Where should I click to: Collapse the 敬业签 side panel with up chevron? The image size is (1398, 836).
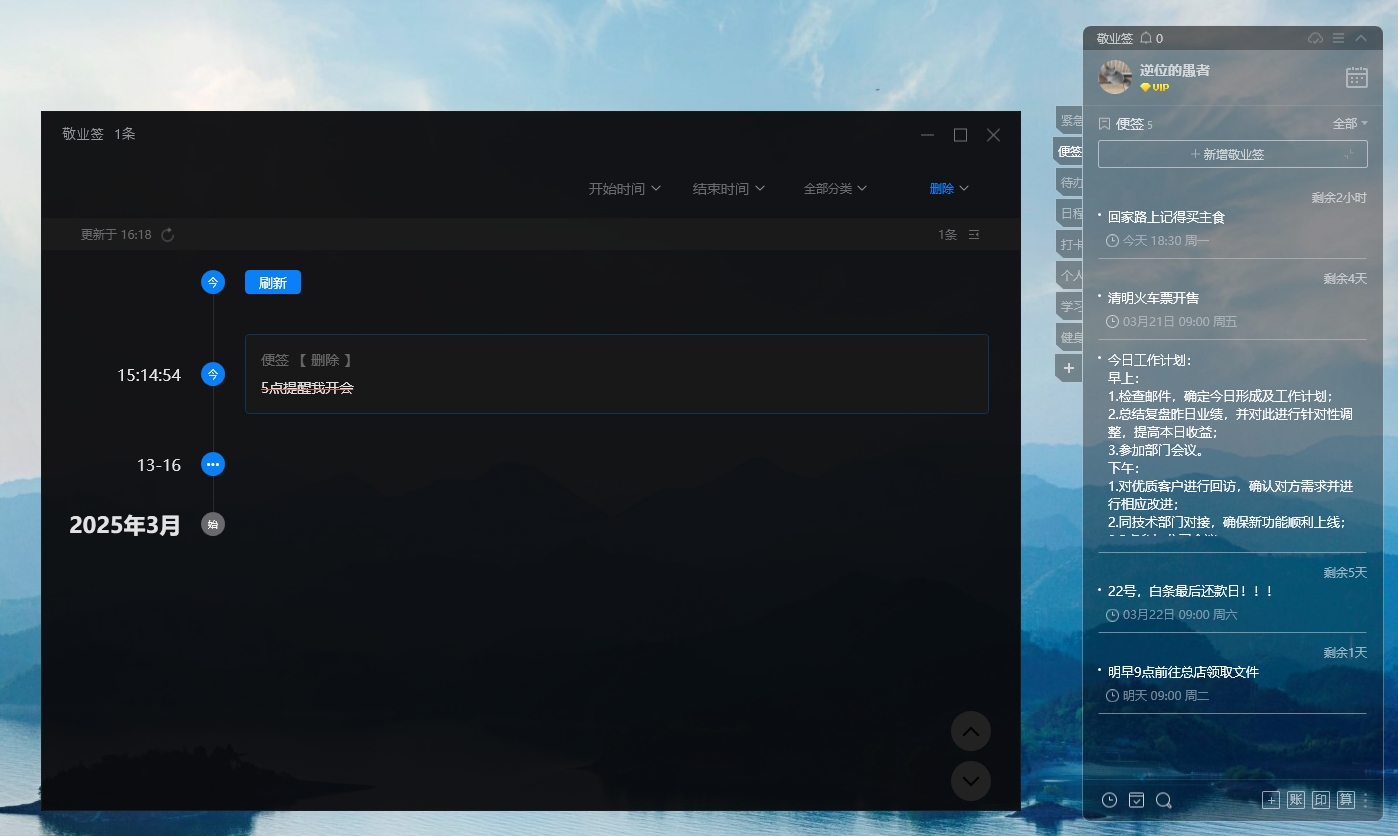point(1361,38)
